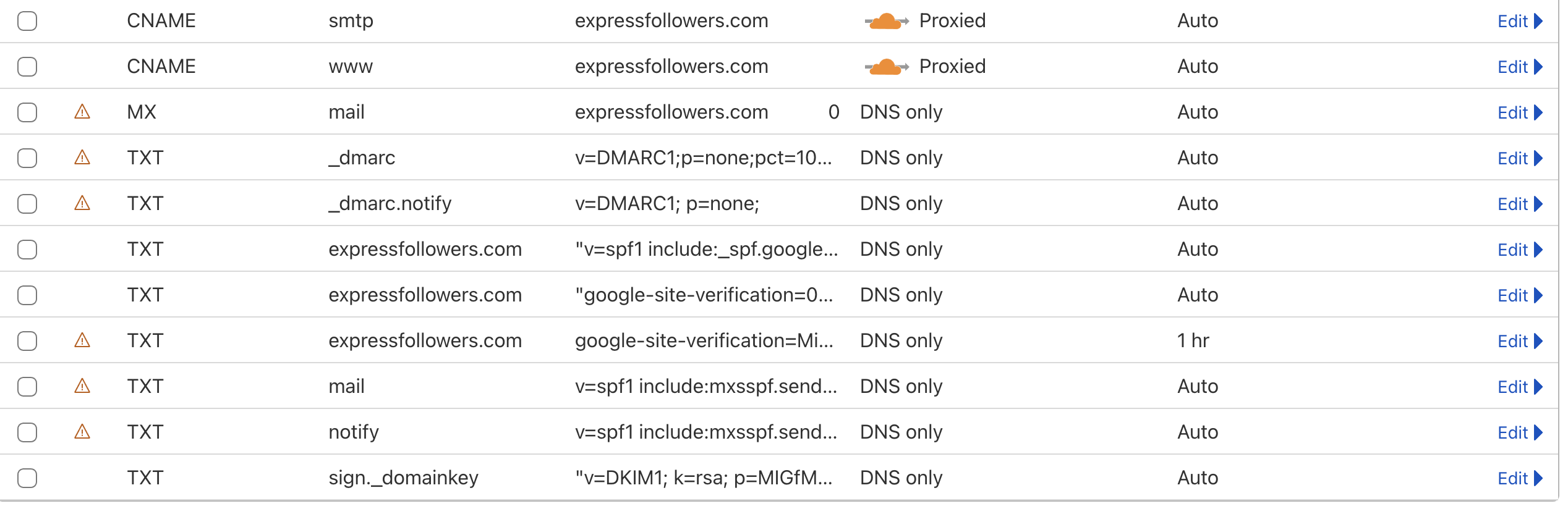Click the orange proxied cloud on the smtp row
The width and height of the screenshot is (1568, 514).
pyautogui.click(x=886, y=21)
